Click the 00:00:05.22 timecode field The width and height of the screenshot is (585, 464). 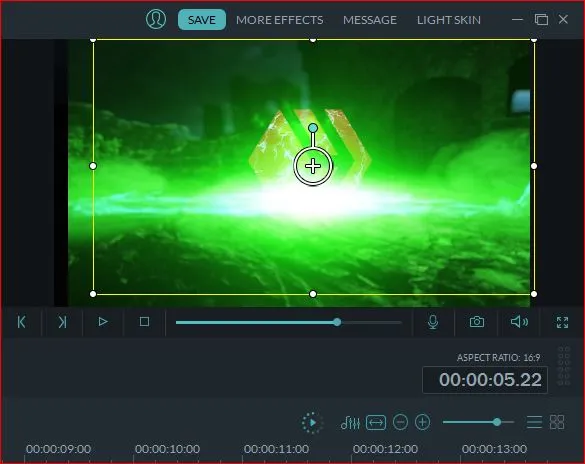point(485,380)
